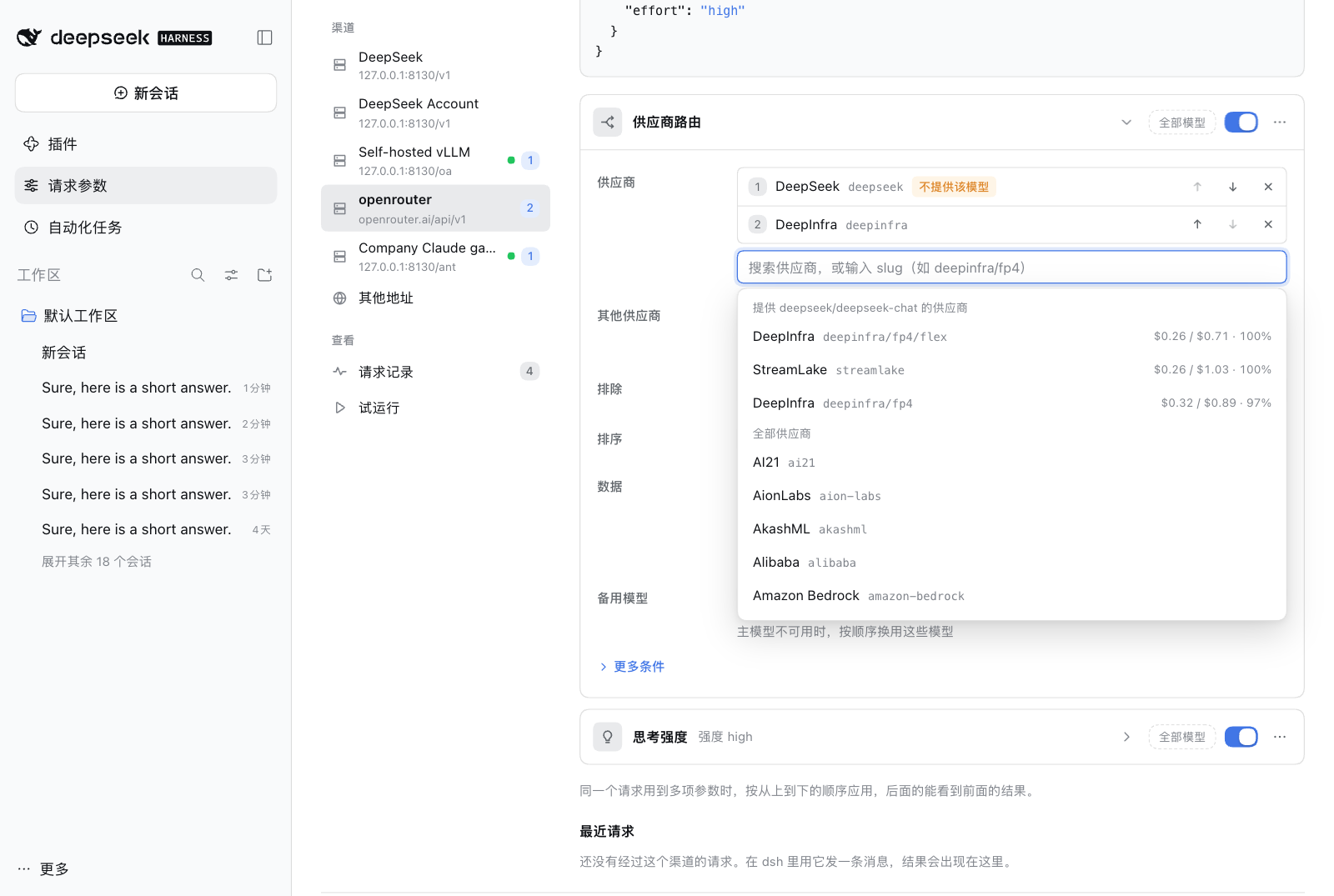The height and width of the screenshot is (896, 1334).
Task: Open more options for 思考强度
Action: 1280,737
